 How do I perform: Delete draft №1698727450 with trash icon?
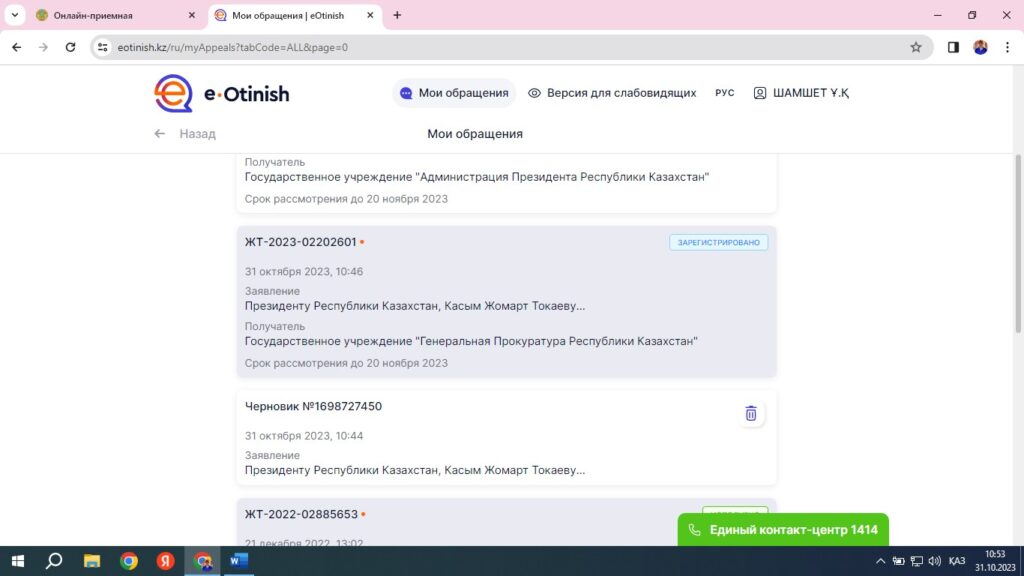click(751, 414)
